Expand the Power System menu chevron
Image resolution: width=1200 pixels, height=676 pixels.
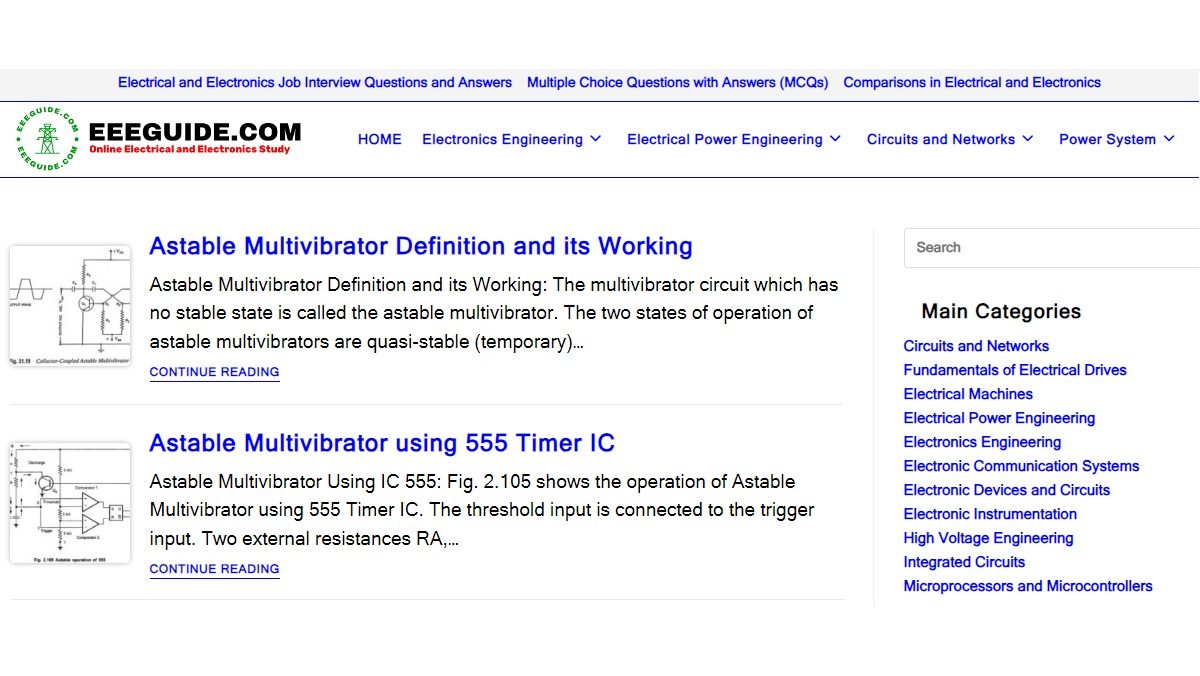[1169, 139]
